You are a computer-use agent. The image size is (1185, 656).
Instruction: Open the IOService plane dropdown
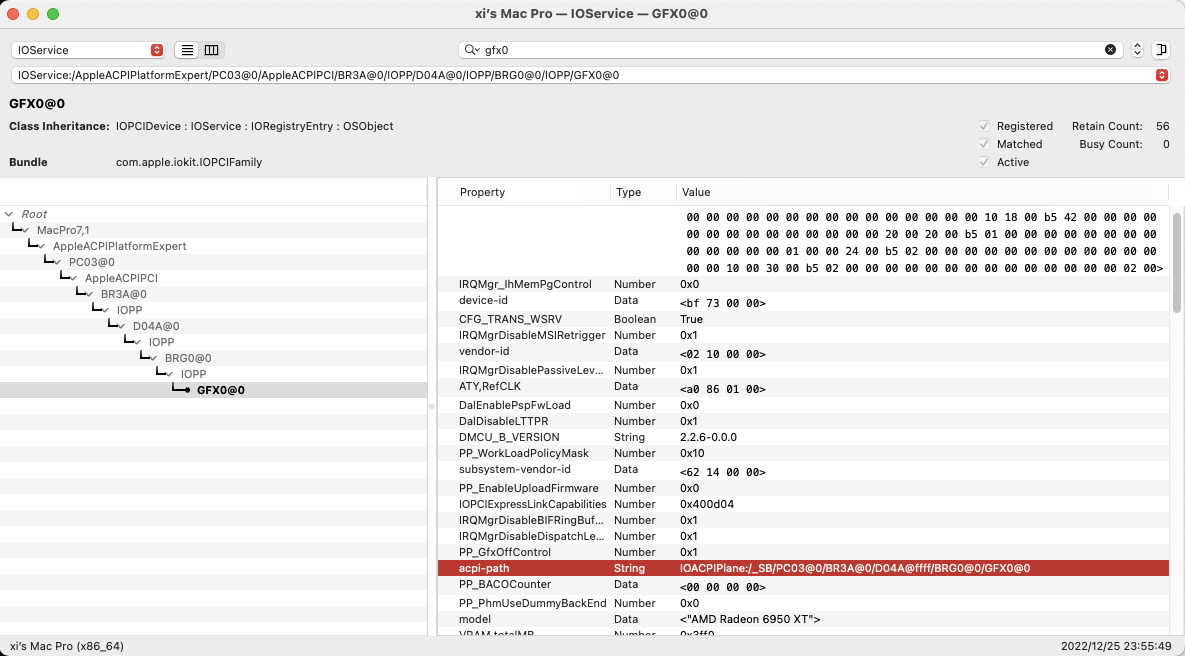tap(88, 50)
